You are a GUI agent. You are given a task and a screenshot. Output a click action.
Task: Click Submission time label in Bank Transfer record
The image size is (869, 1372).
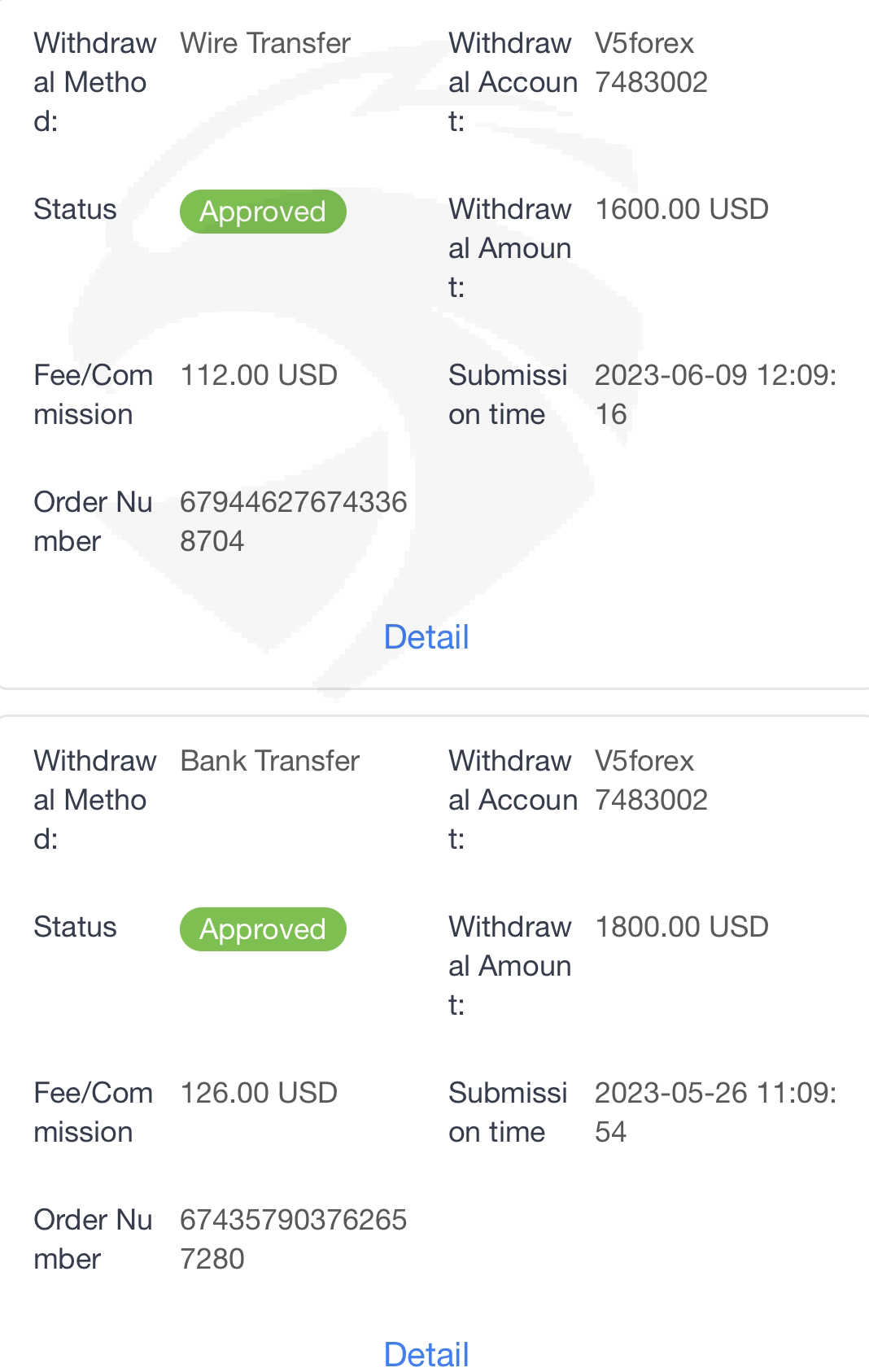[507, 1112]
